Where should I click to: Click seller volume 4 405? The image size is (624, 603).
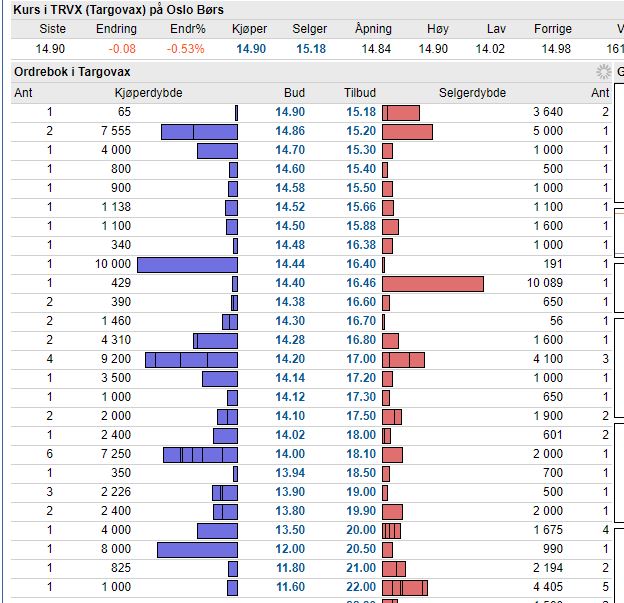[x=548, y=587]
